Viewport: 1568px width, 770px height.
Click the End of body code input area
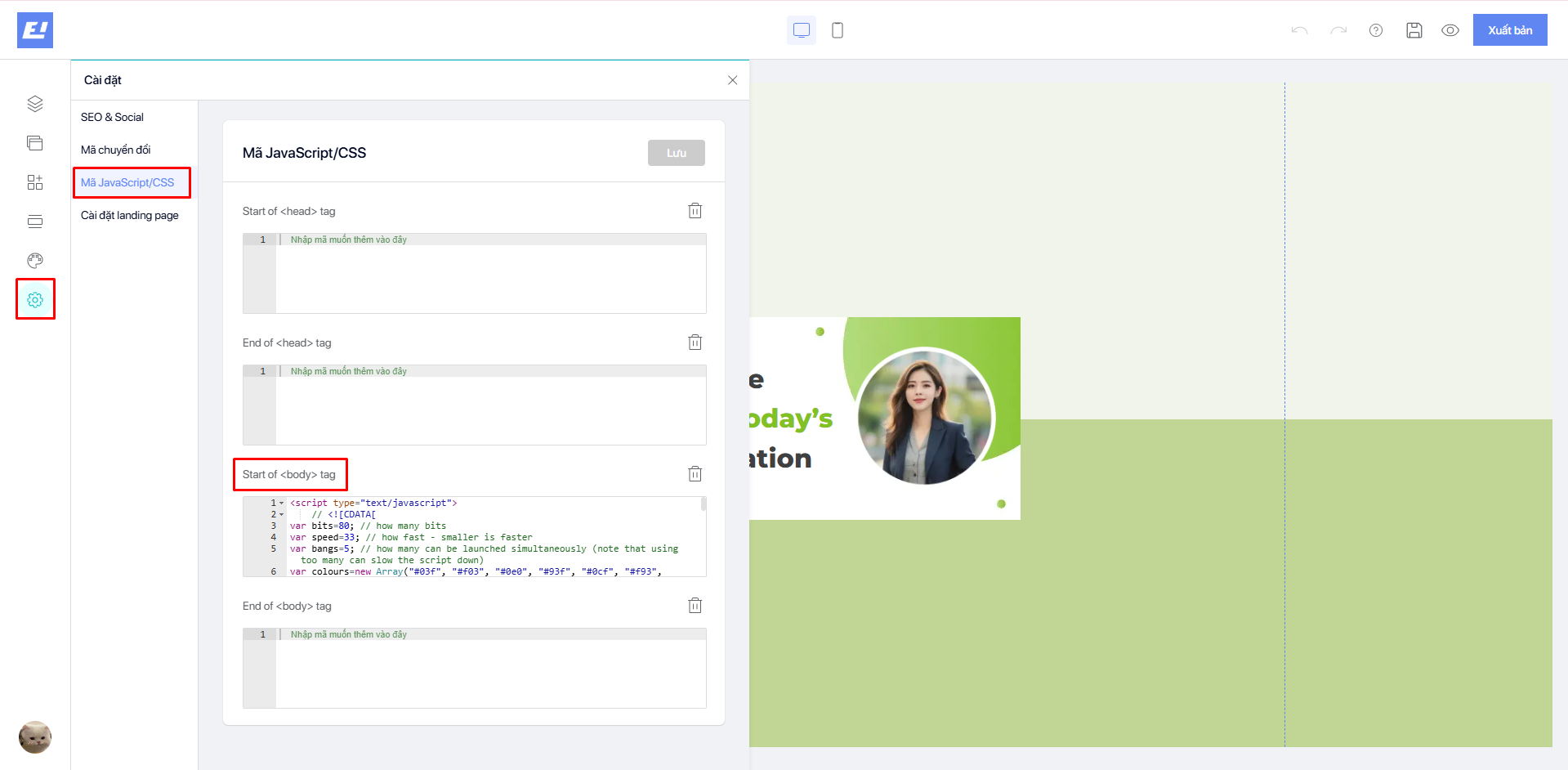490,672
